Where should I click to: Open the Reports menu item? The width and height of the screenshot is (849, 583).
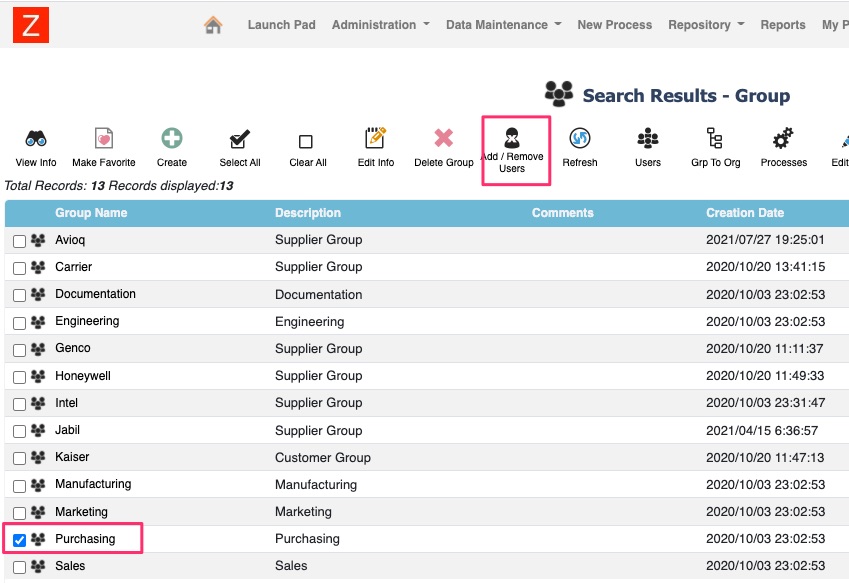click(x=782, y=25)
